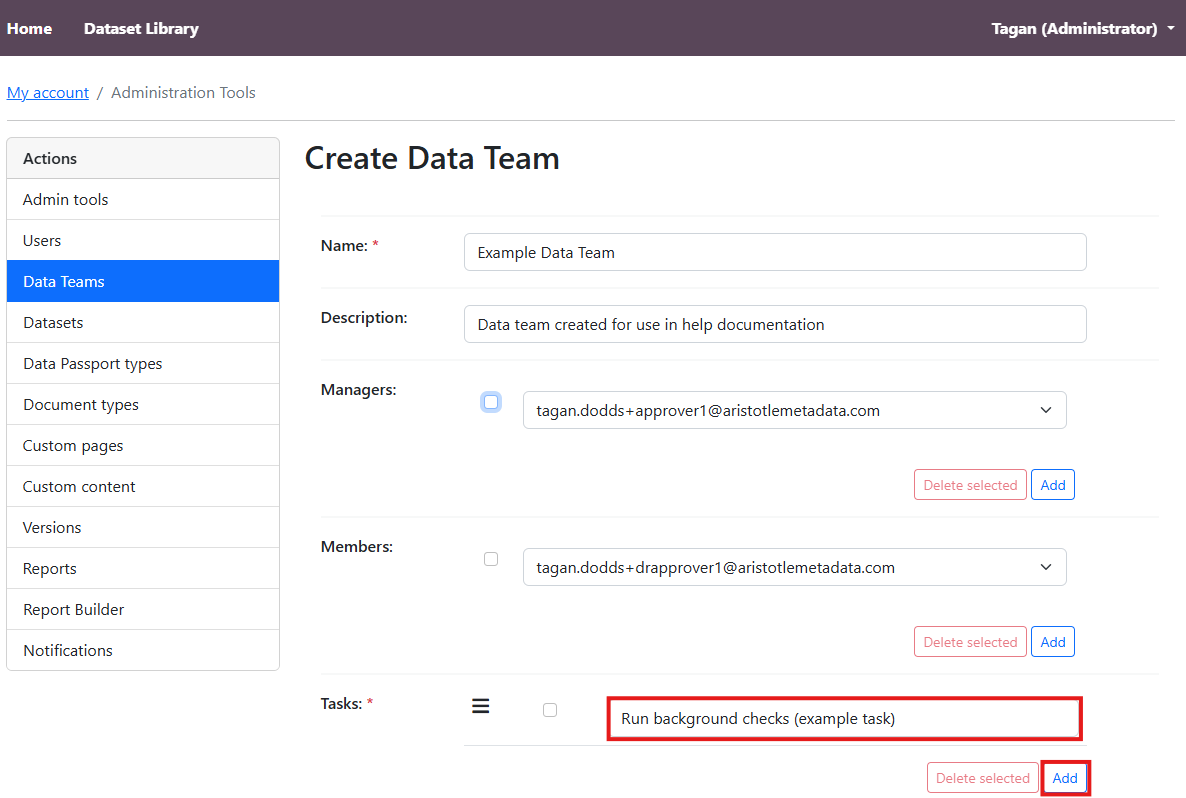
Task: Click the Tasks row drag handle icon
Action: pyautogui.click(x=481, y=707)
